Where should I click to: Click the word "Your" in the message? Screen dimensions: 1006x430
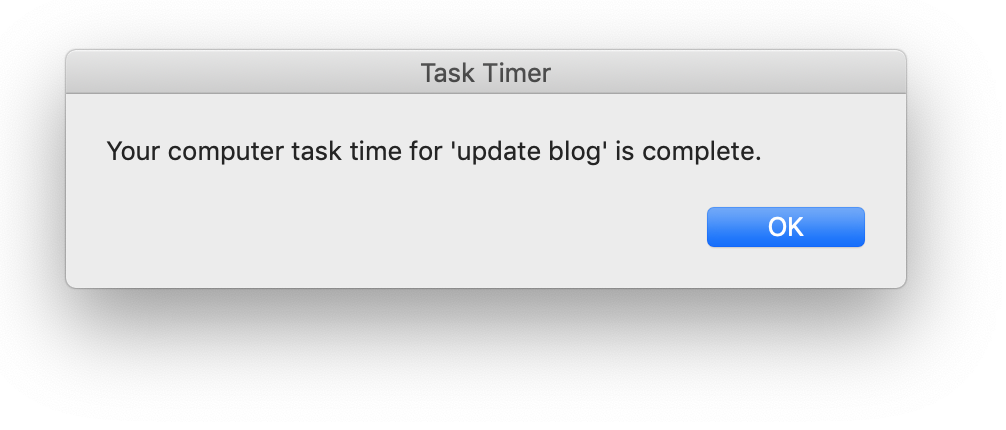click(130, 153)
